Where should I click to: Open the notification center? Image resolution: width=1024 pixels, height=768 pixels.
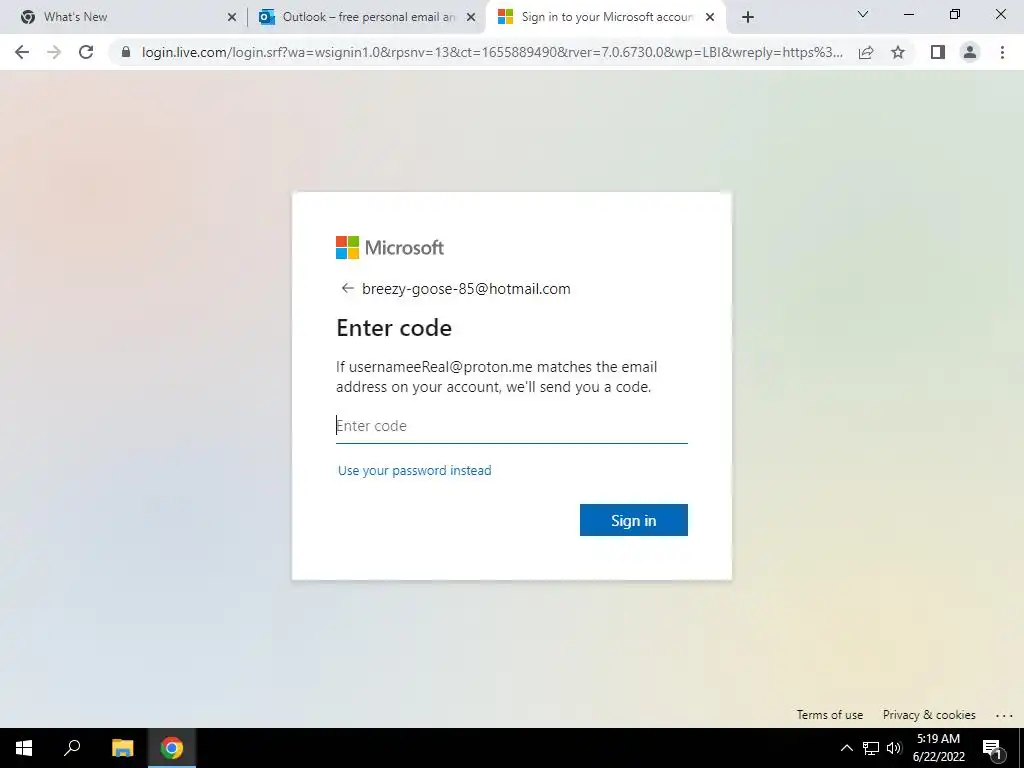pyautogui.click(x=992, y=748)
